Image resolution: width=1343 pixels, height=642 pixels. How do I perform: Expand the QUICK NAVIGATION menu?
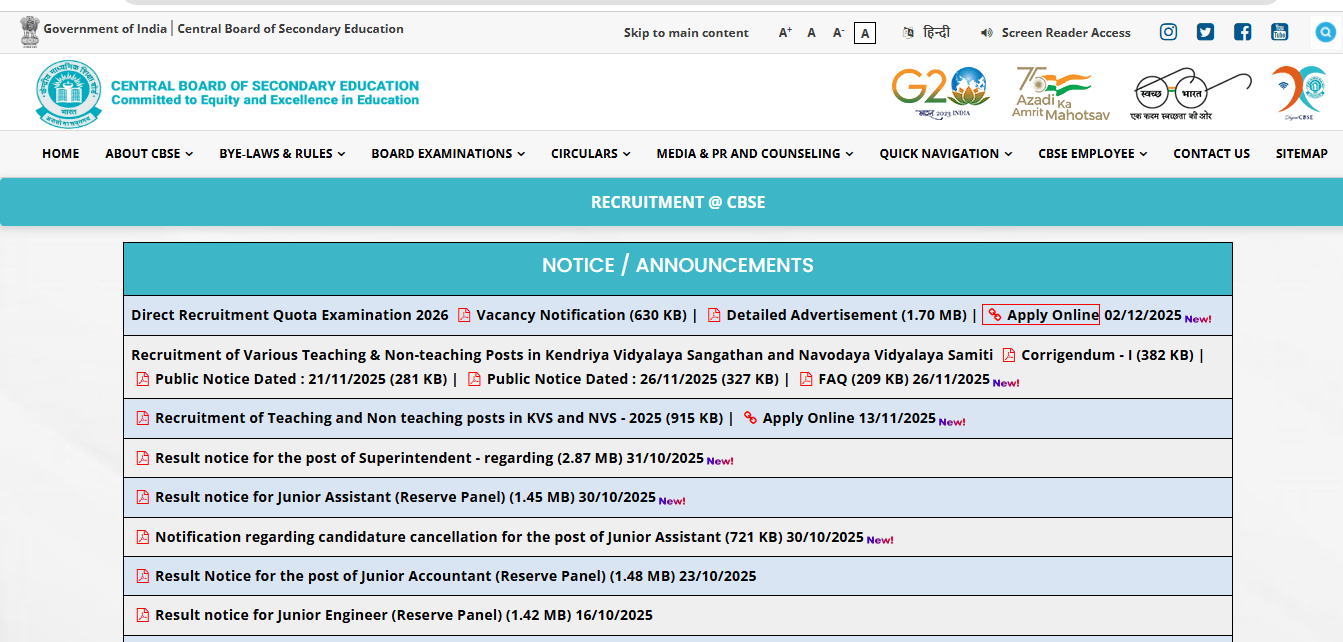point(945,153)
